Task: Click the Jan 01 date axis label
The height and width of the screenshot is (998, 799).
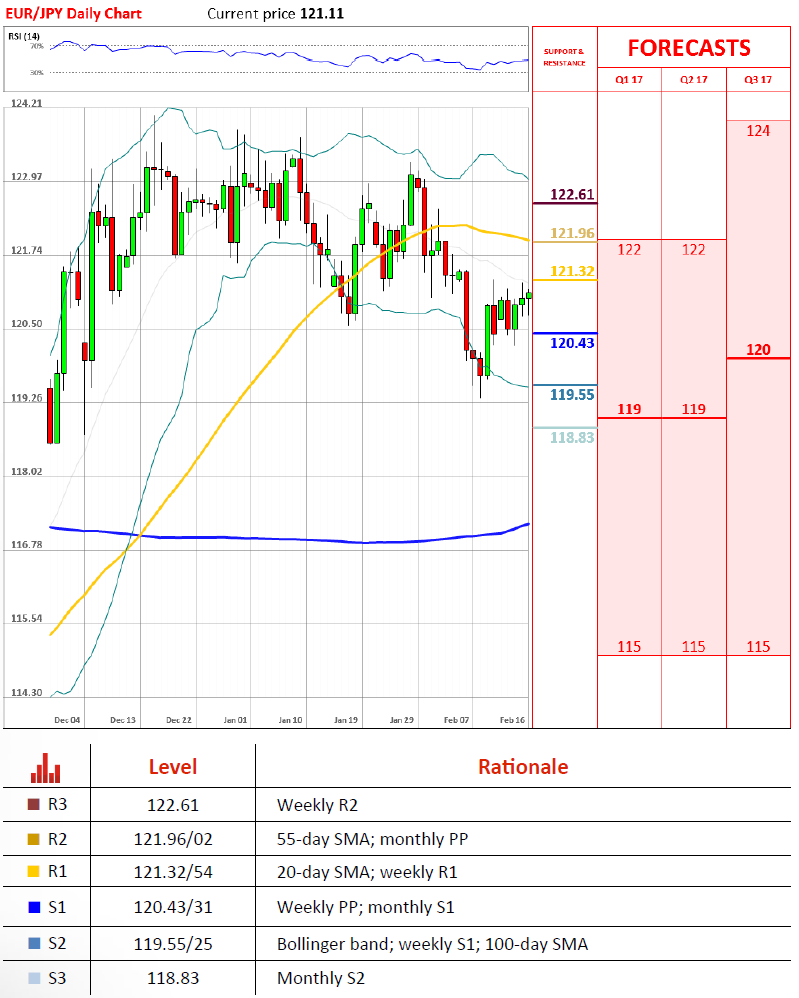Action: click(x=235, y=720)
